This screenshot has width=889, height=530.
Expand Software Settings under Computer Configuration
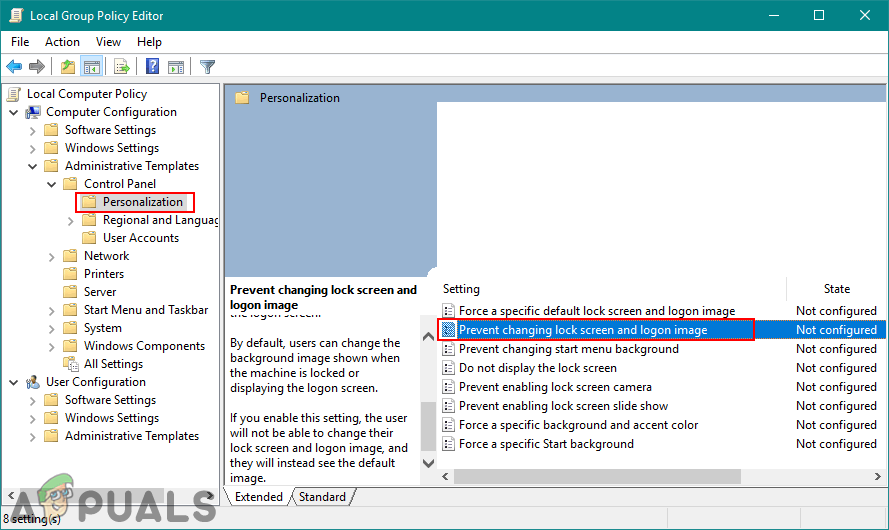pyautogui.click(x=32, y=131)
